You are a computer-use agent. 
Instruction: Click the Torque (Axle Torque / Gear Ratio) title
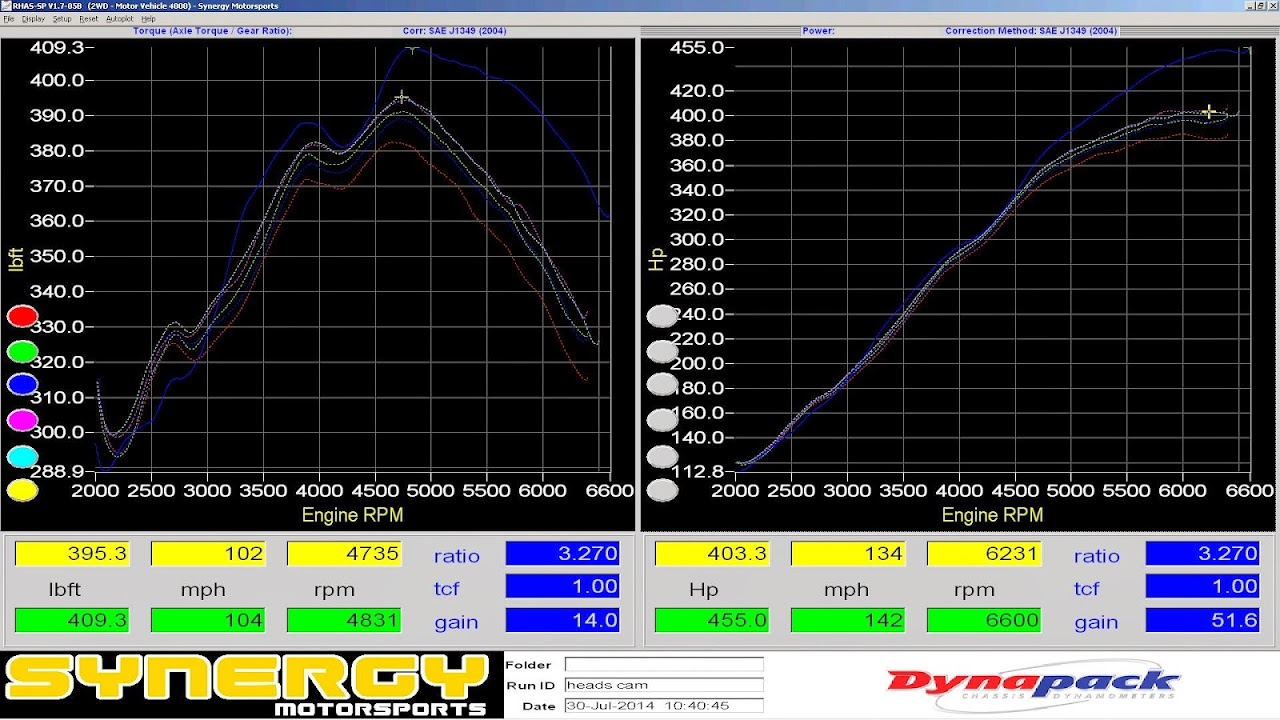click(x=212, y=31)
